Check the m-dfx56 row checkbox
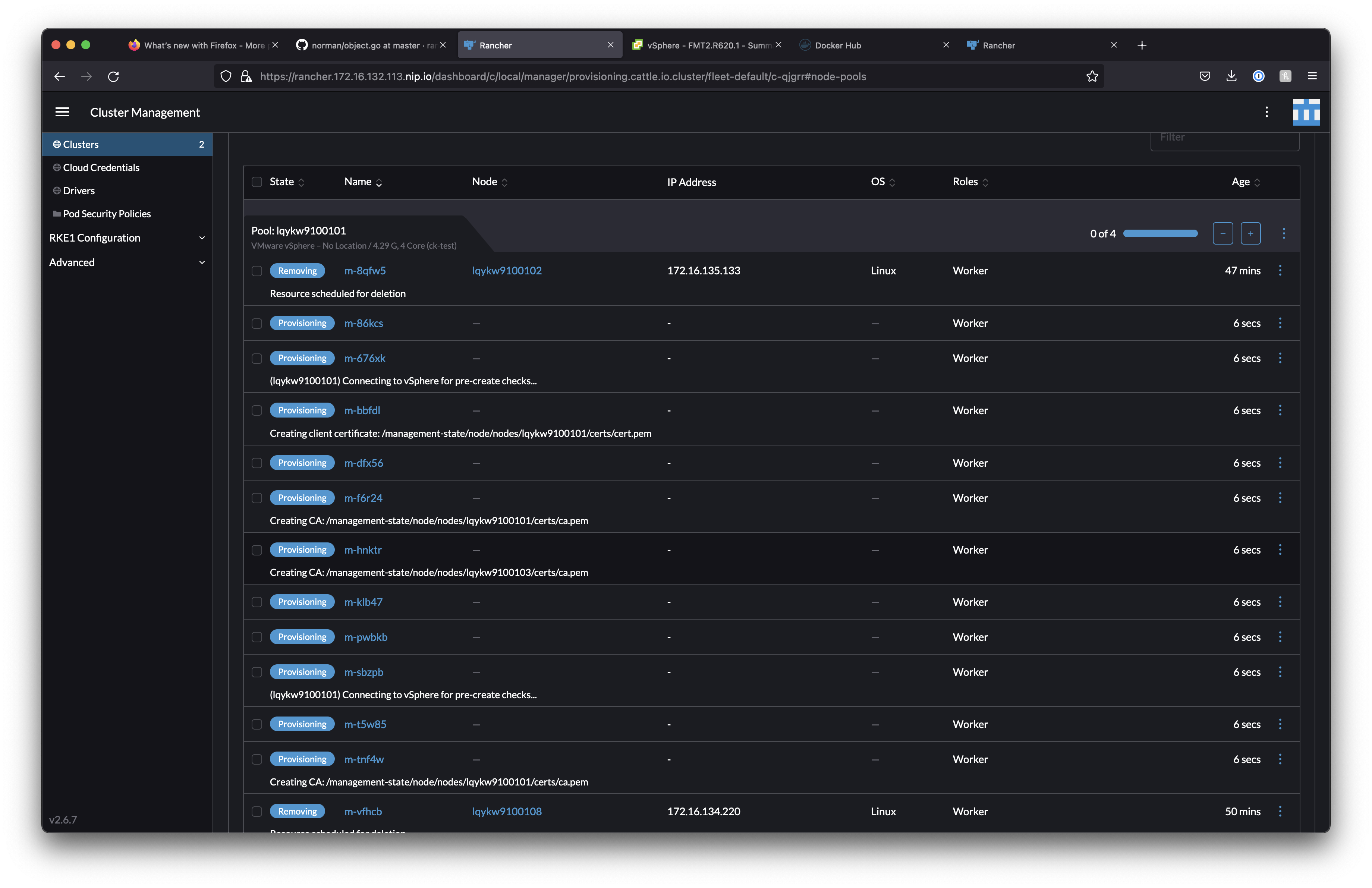 coord(257,463)
